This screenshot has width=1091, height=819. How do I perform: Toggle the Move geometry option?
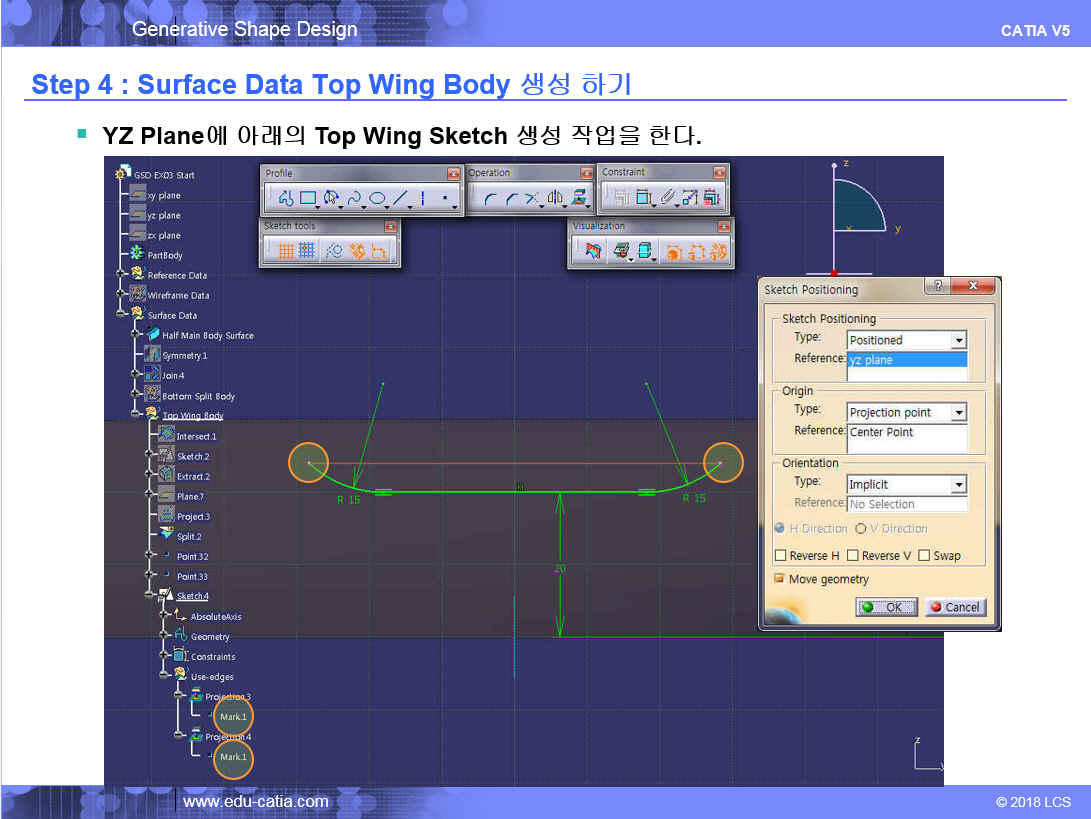tap(780, 579)
